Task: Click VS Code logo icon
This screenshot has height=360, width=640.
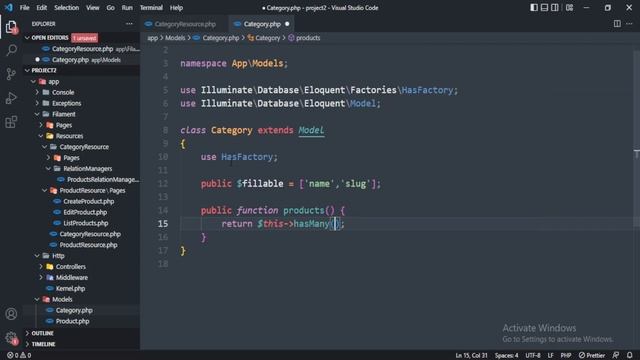Action: click(x=9, y=8)
